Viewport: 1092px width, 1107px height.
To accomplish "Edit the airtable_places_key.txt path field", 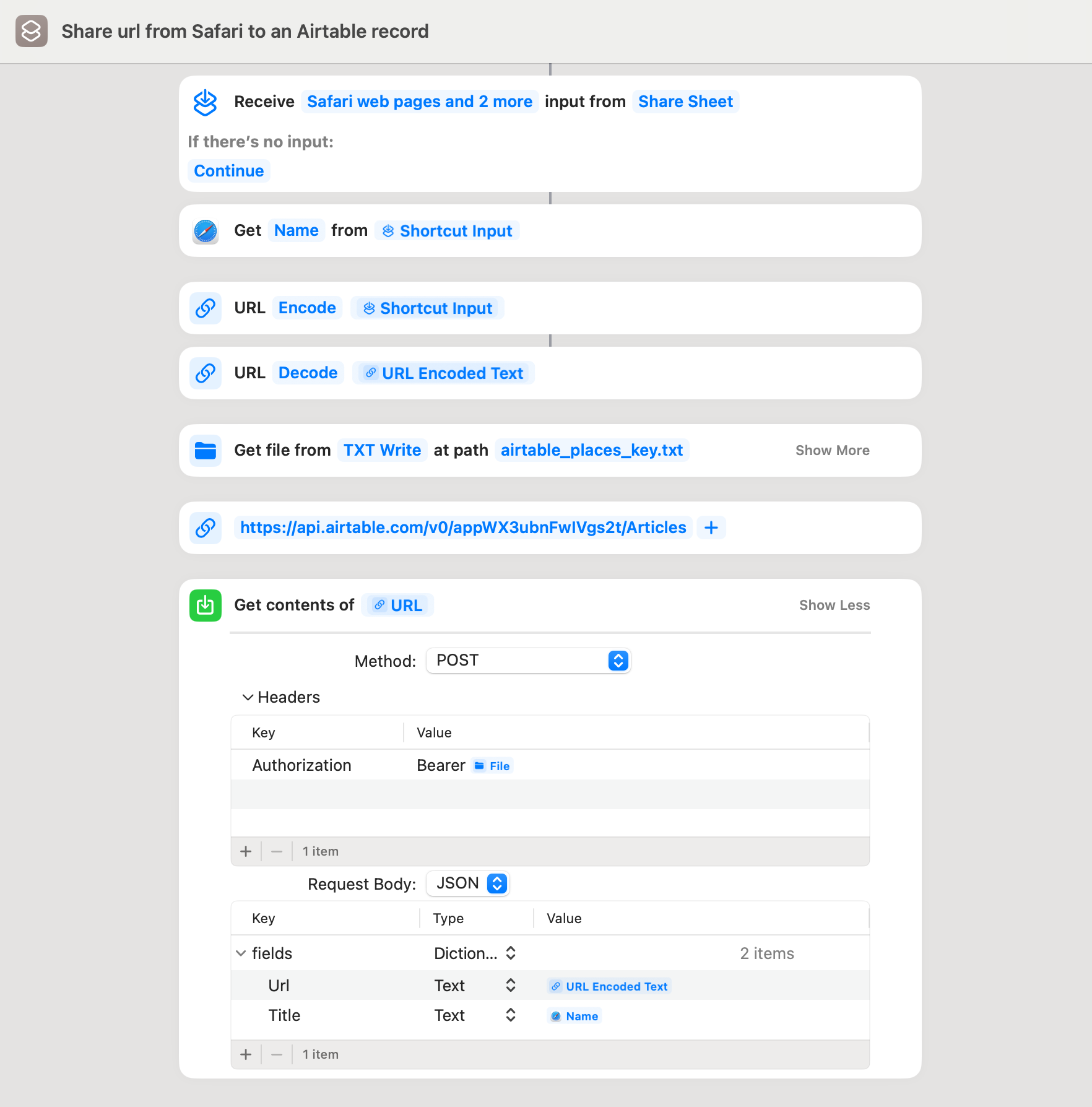I will [x=592, y=450].
